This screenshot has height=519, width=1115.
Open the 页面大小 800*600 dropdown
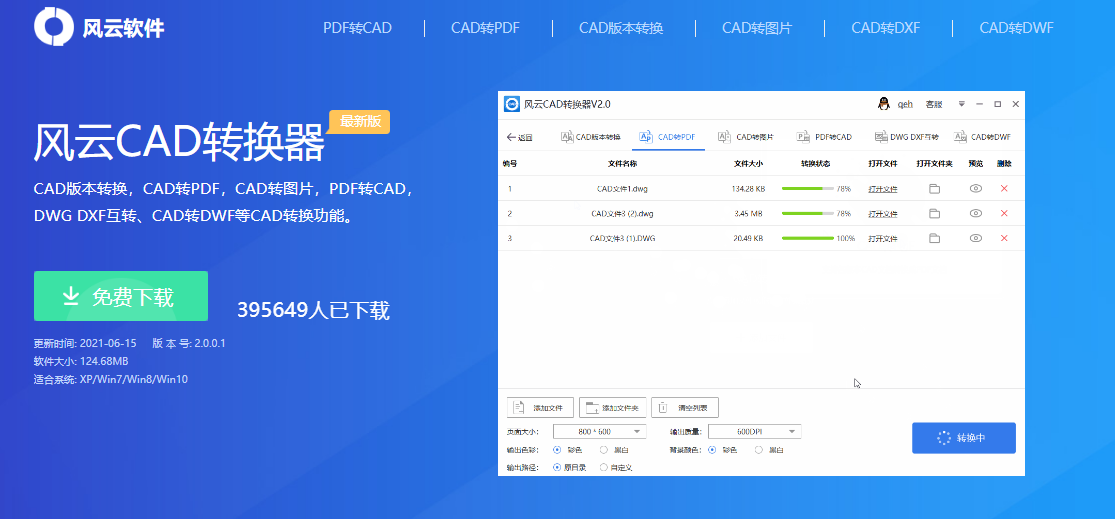click(599, 432)
